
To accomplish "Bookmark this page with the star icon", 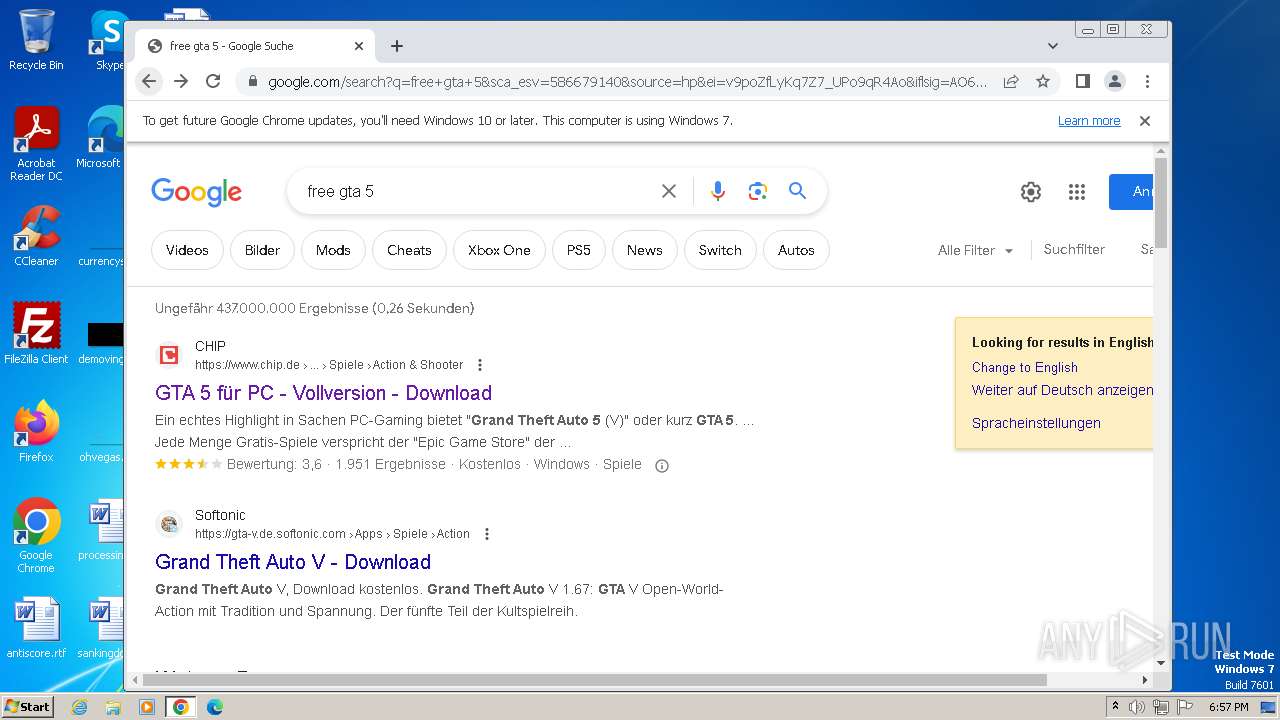I will coord(1043,81).
